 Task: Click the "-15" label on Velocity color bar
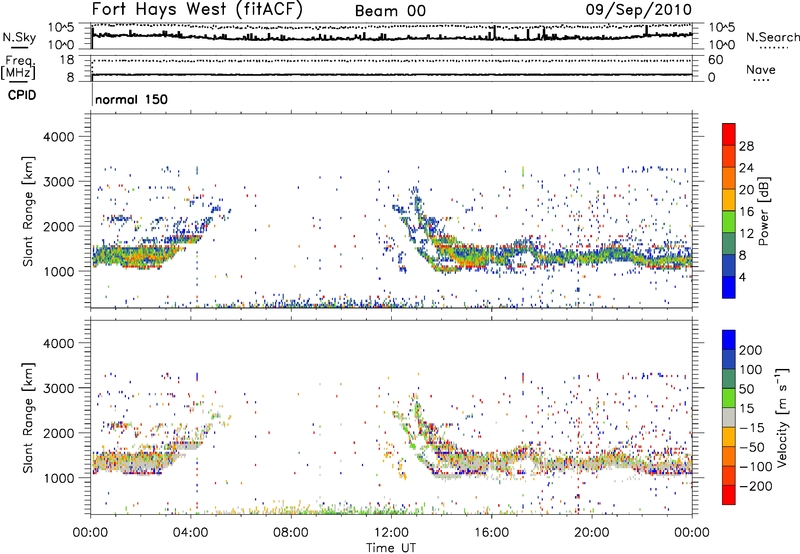[x=752, y=428]
